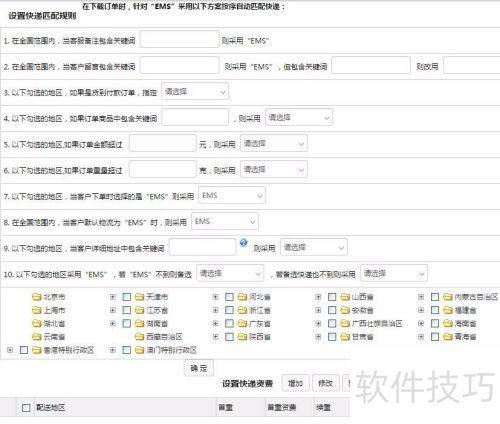Screen dimensions: 500x424
Task: Click the 内蒙古自治区 folder icon
Action: 448,297
